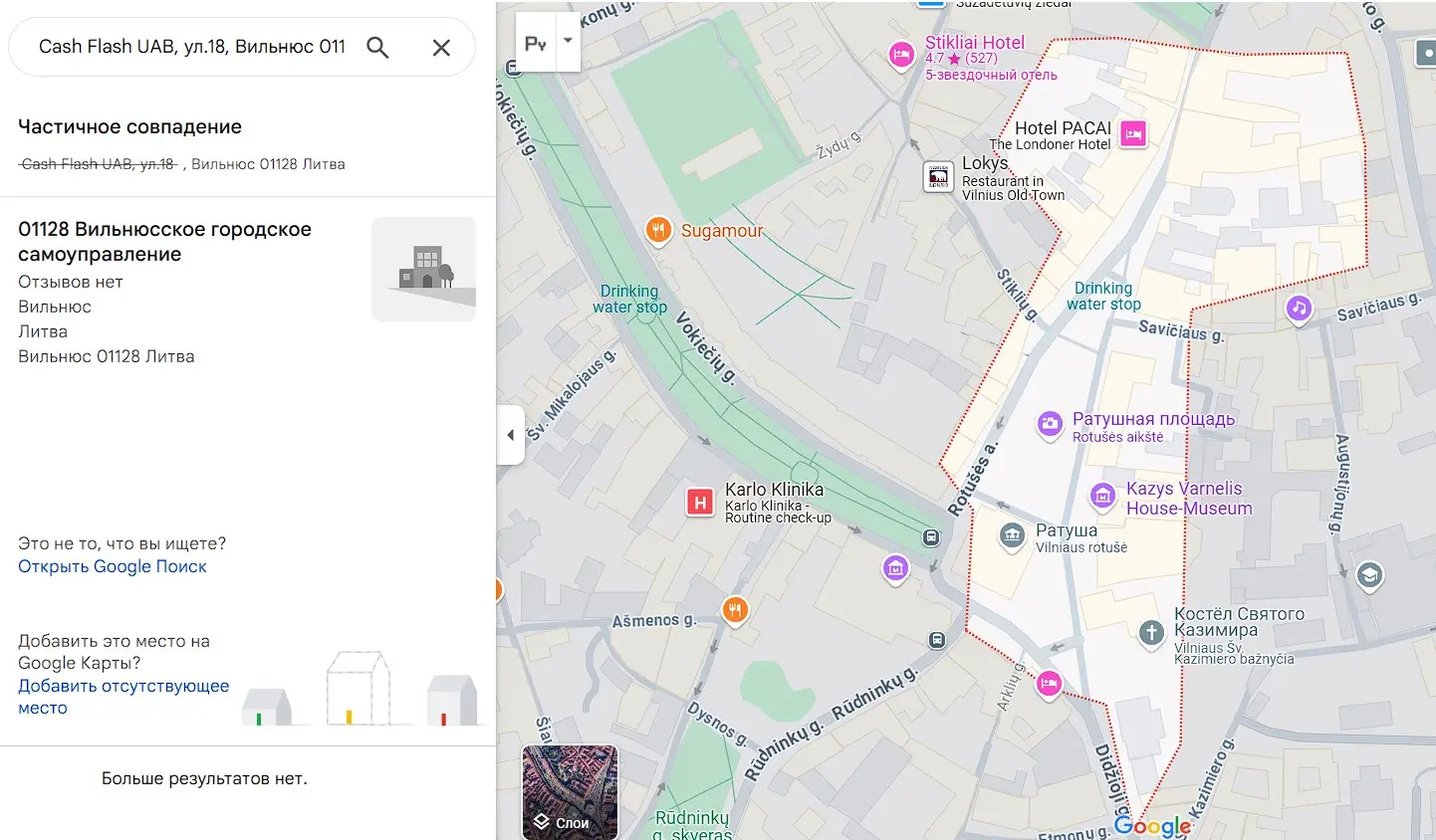Click the Костёл Святого Казимира church icon
This screenshot has height=840, width=1436.
click(1151, 632)
